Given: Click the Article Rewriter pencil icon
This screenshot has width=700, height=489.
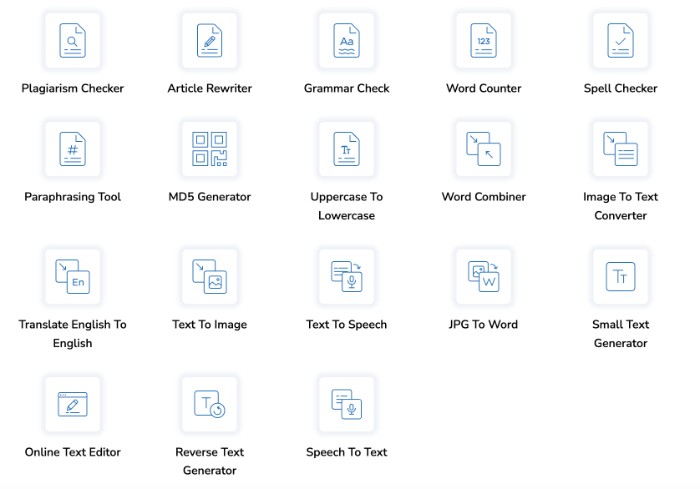Looking at the screenshot, I should 210,41.
